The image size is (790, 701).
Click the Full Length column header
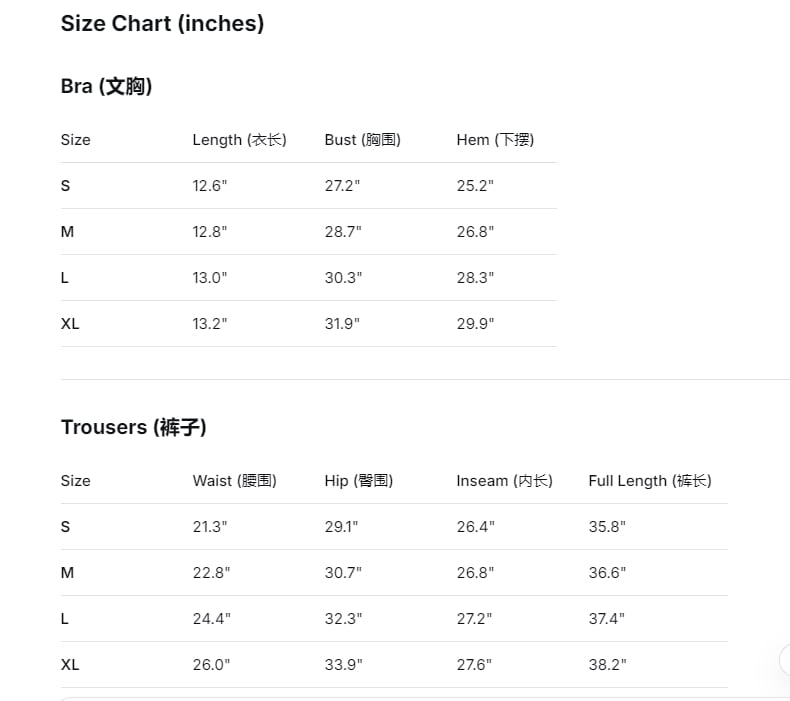(650, 481)
